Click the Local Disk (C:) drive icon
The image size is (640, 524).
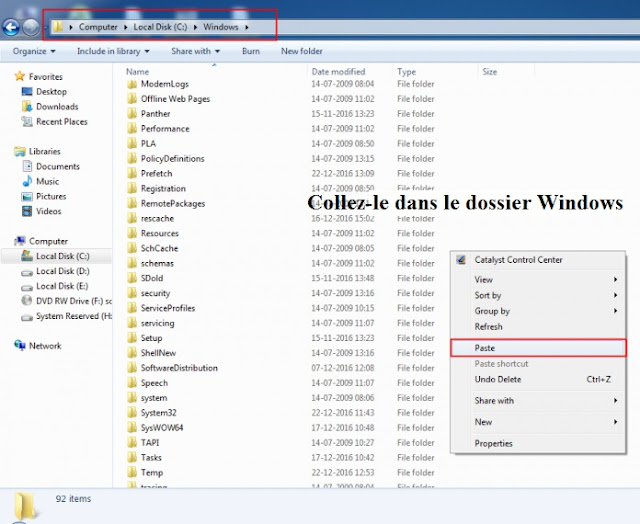27,256
